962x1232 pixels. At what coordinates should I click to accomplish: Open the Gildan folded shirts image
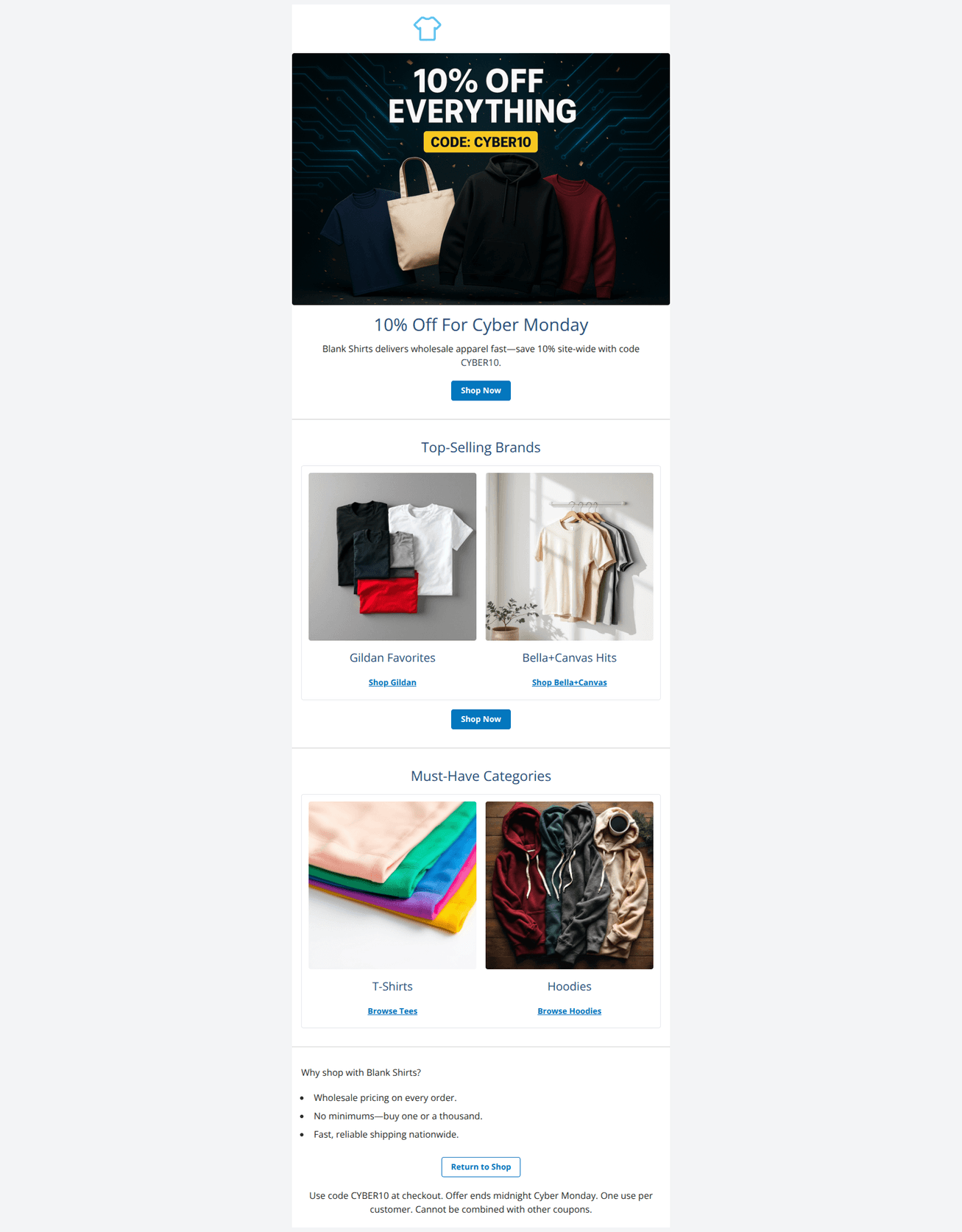pos(392,556)
